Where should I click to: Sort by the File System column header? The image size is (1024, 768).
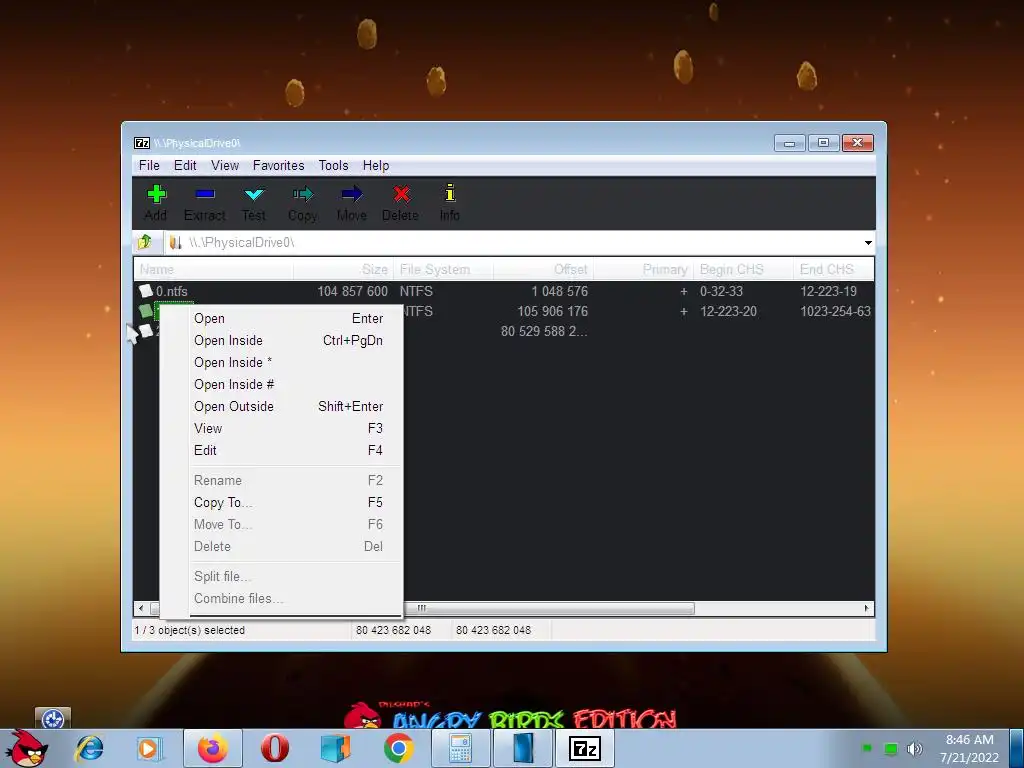coord(443,269)
